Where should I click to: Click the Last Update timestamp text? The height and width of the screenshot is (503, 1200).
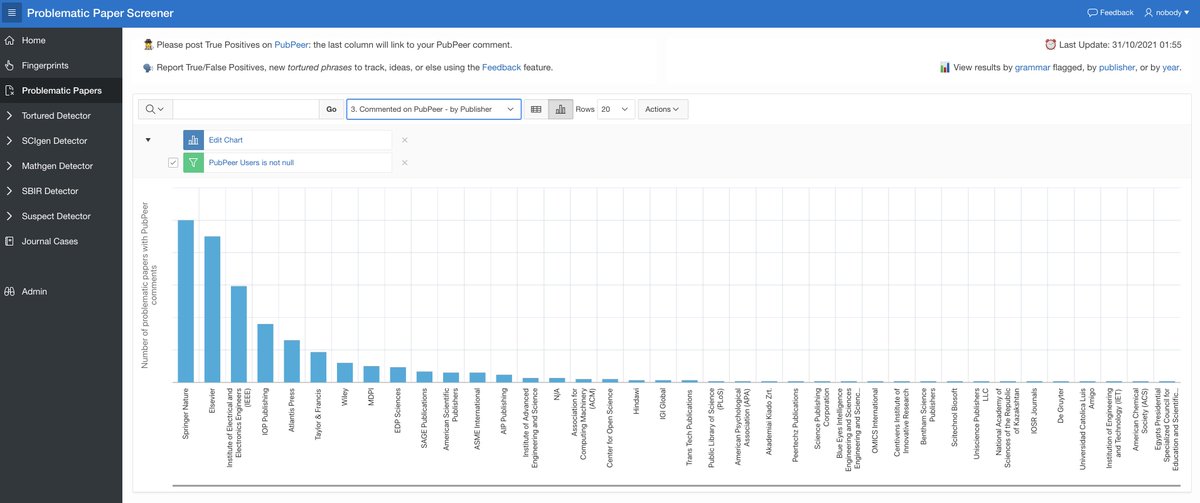(x=1119, y=45)
